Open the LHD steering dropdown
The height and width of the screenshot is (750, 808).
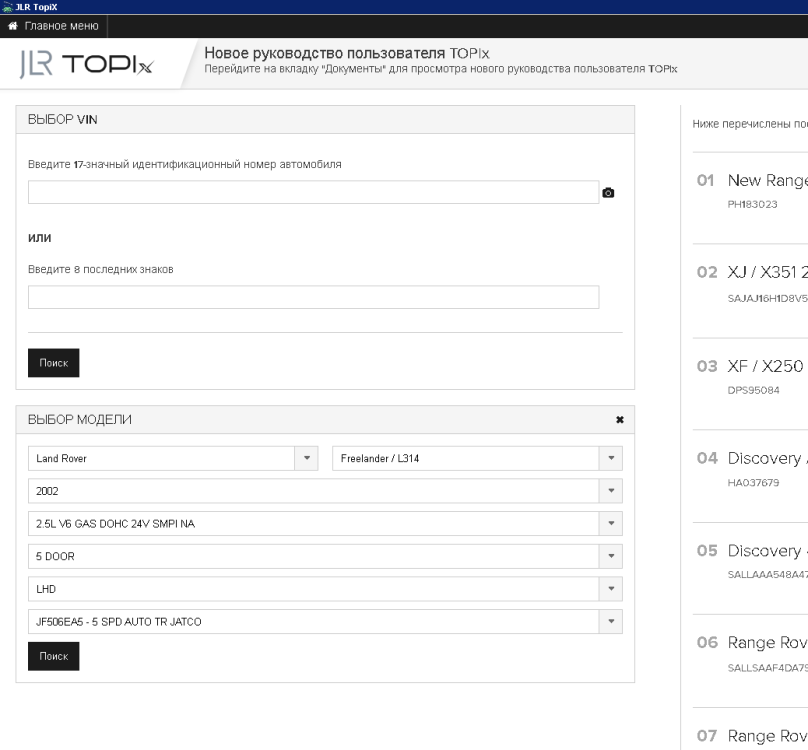tap(325, 589)
